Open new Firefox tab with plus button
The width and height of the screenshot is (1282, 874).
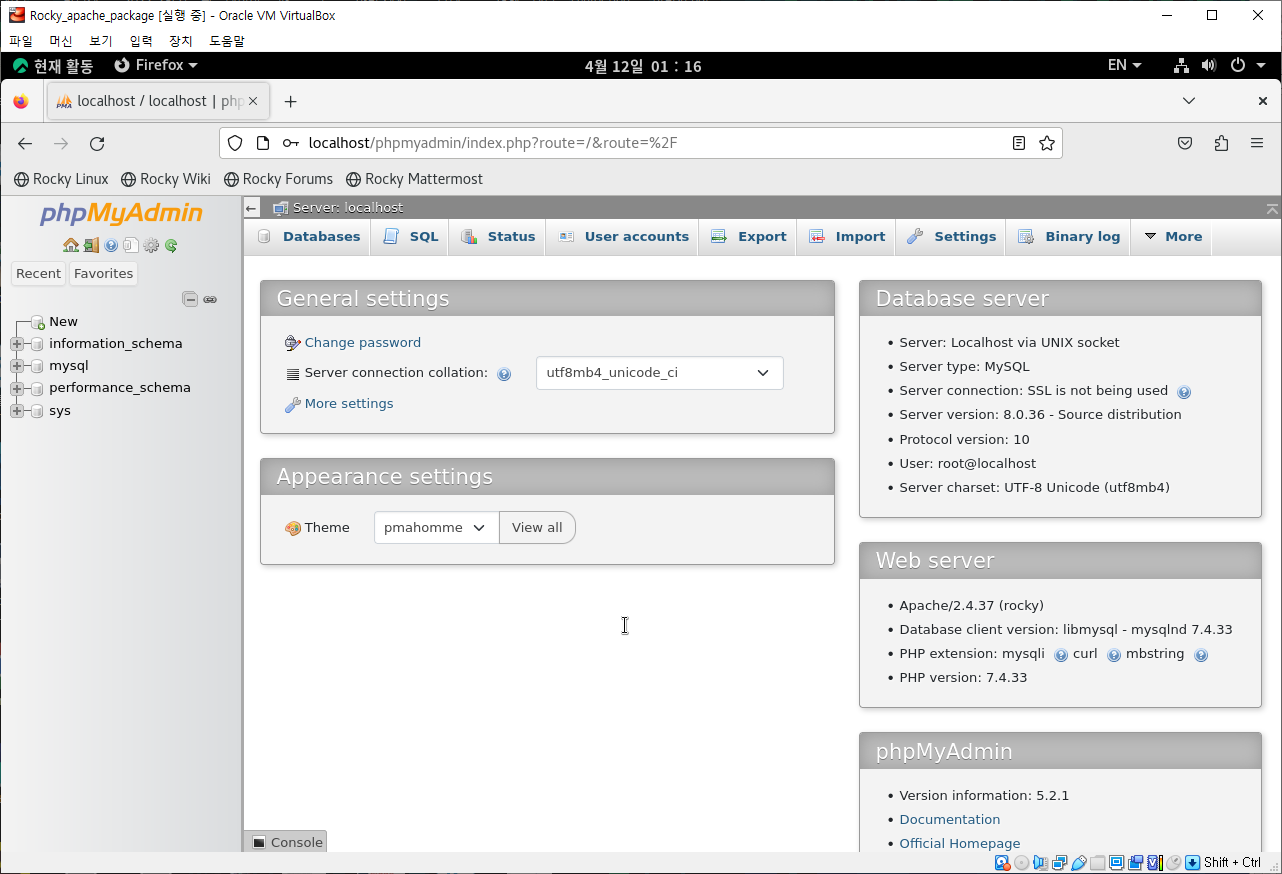coord(290,101)
